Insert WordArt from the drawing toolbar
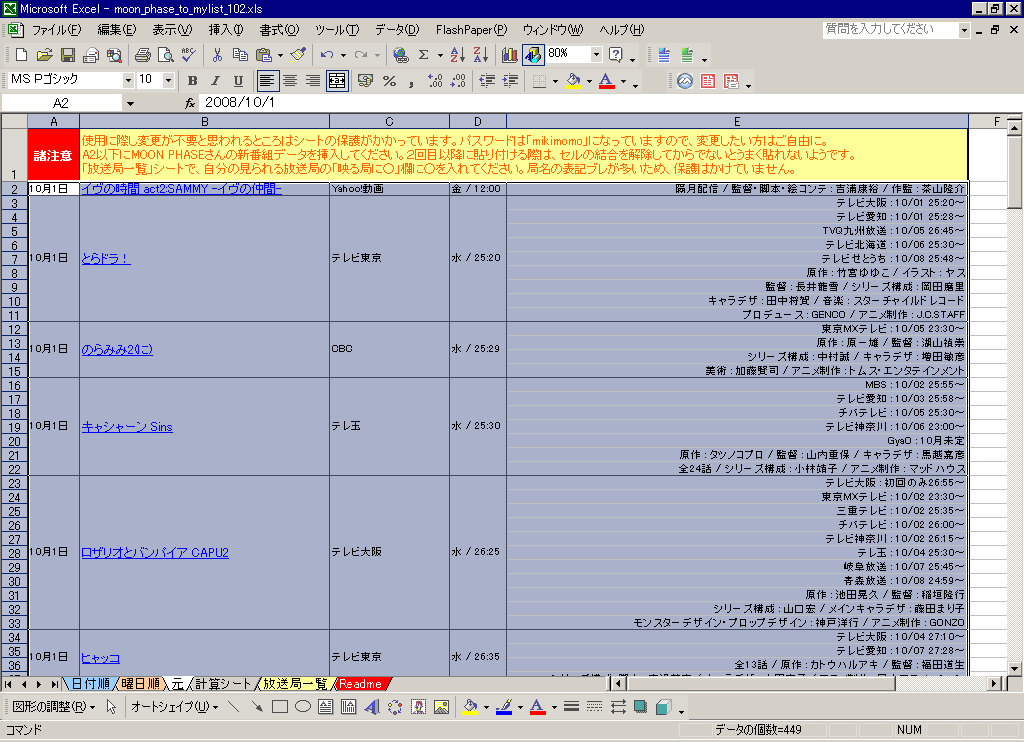 coord(371,707)
